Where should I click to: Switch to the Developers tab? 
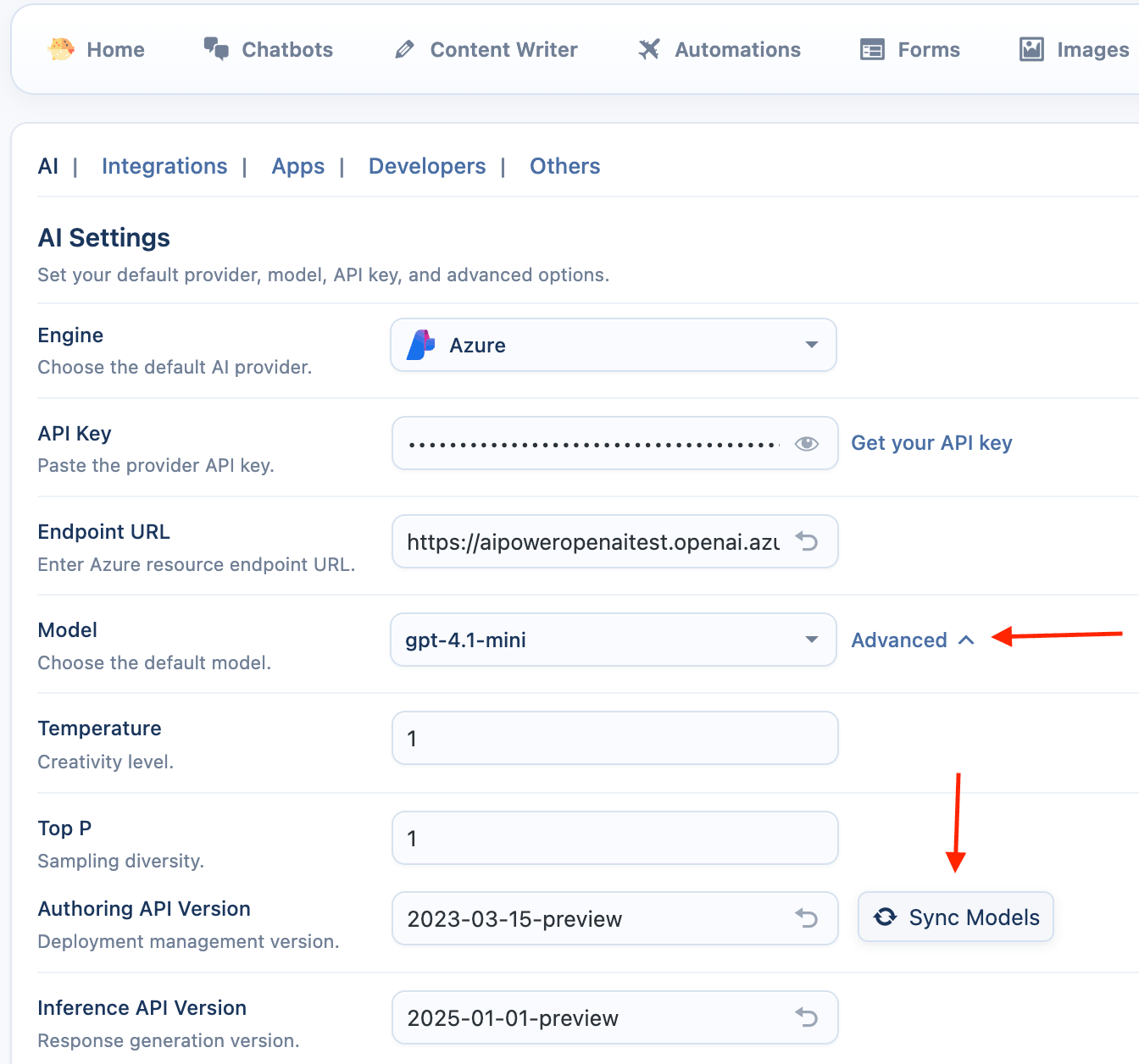pos(427,166)
